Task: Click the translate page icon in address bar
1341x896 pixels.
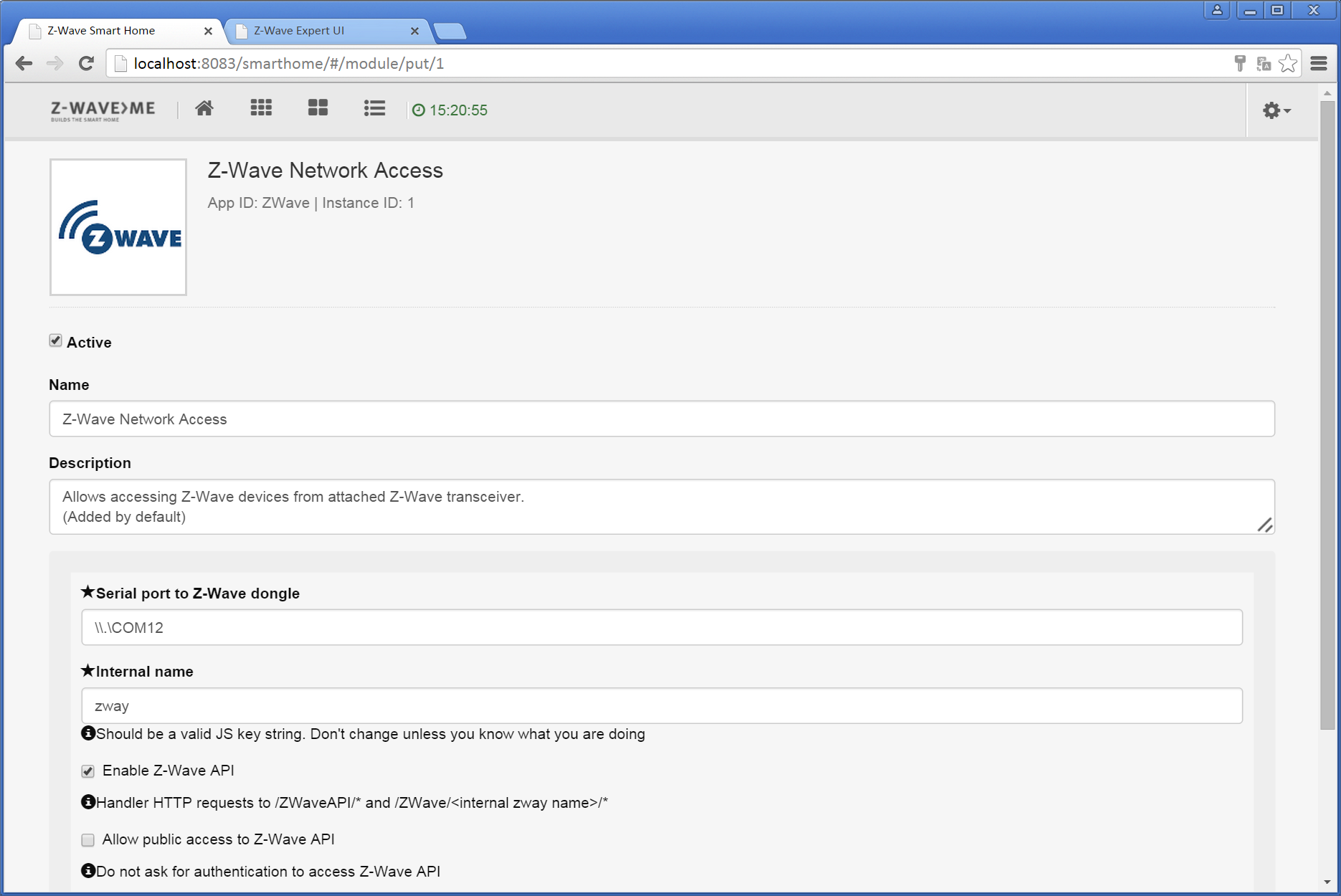Action: pyautogui.click(x=1264, y=64)
